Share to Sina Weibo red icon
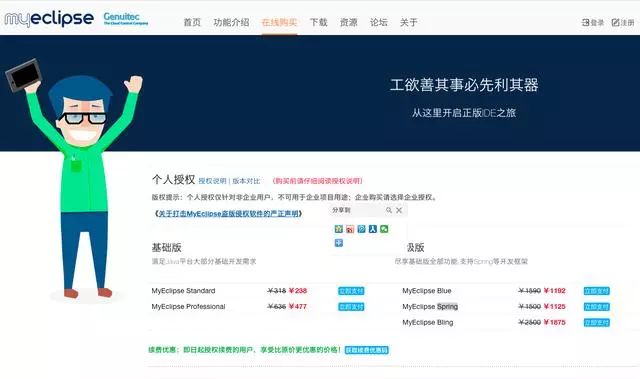The width and height of the screenshot is (640, 379). 350,229
